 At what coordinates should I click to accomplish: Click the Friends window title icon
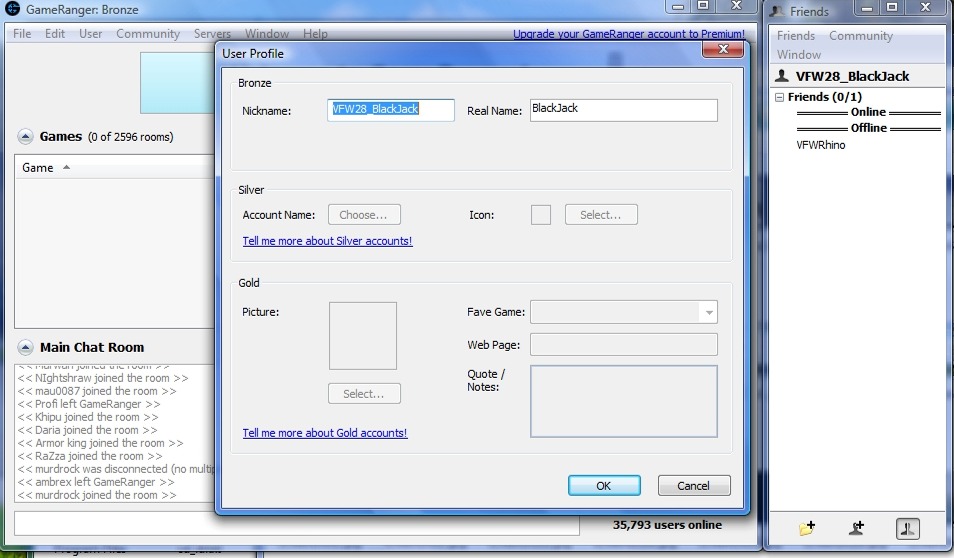point(777,11)
